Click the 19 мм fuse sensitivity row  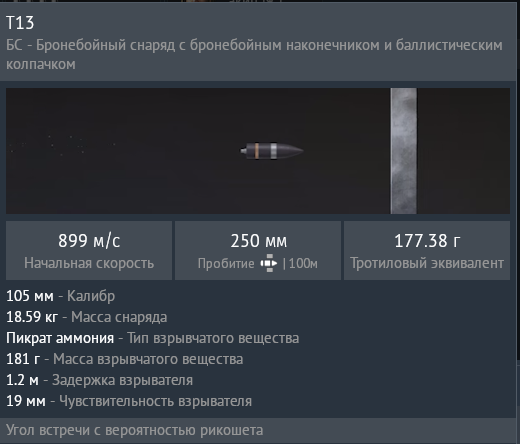click(x=129, y=401)
